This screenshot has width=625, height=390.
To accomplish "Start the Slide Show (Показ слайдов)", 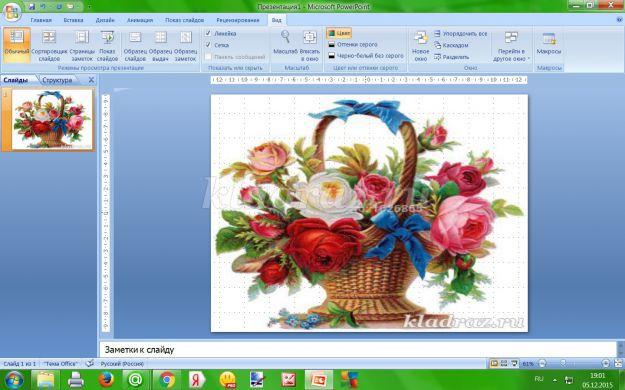I will tap(107, 46).
